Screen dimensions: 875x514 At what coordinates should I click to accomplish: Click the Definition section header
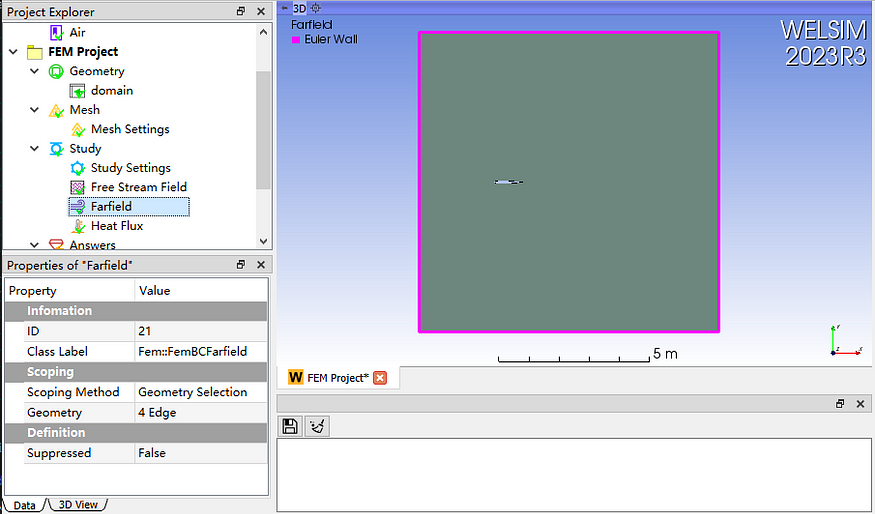click(x=136, y=433)
